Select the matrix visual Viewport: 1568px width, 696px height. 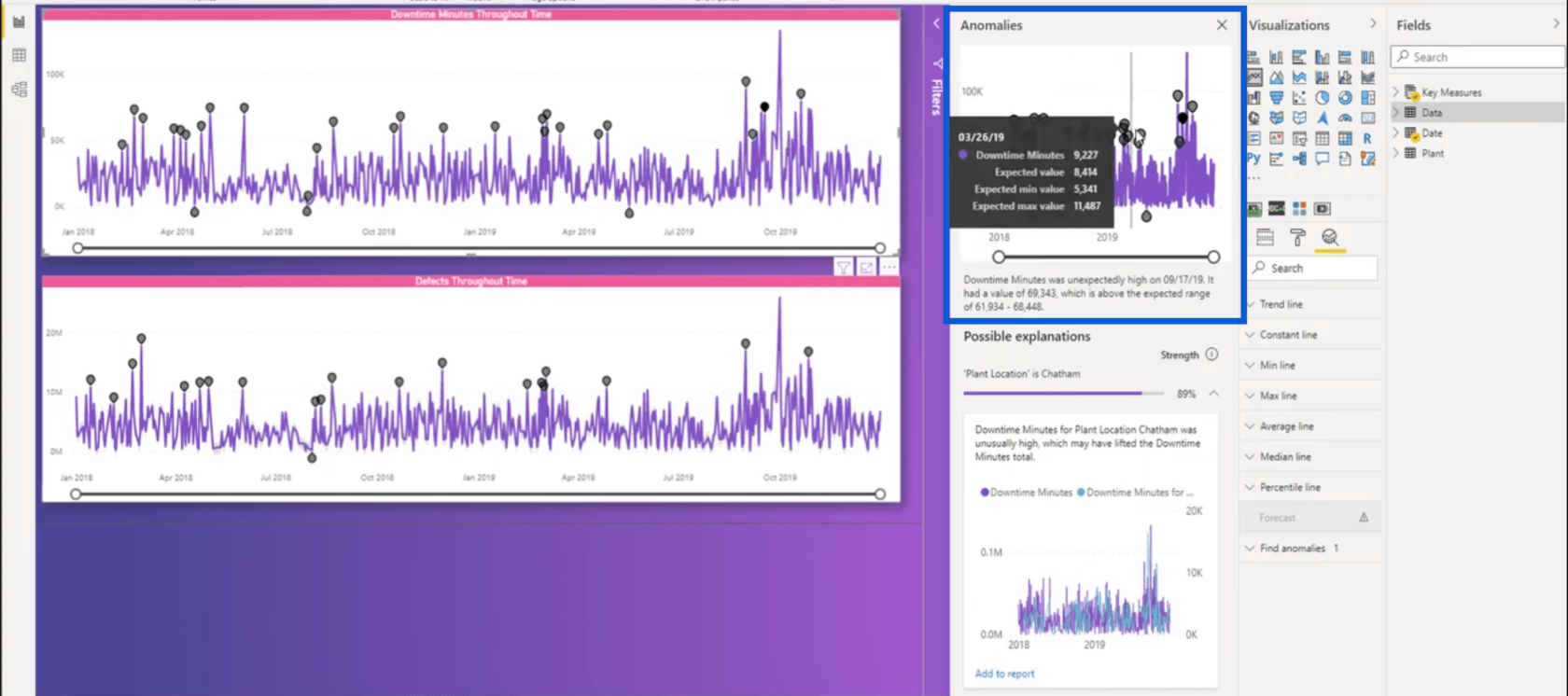(x=1345, y=138)
